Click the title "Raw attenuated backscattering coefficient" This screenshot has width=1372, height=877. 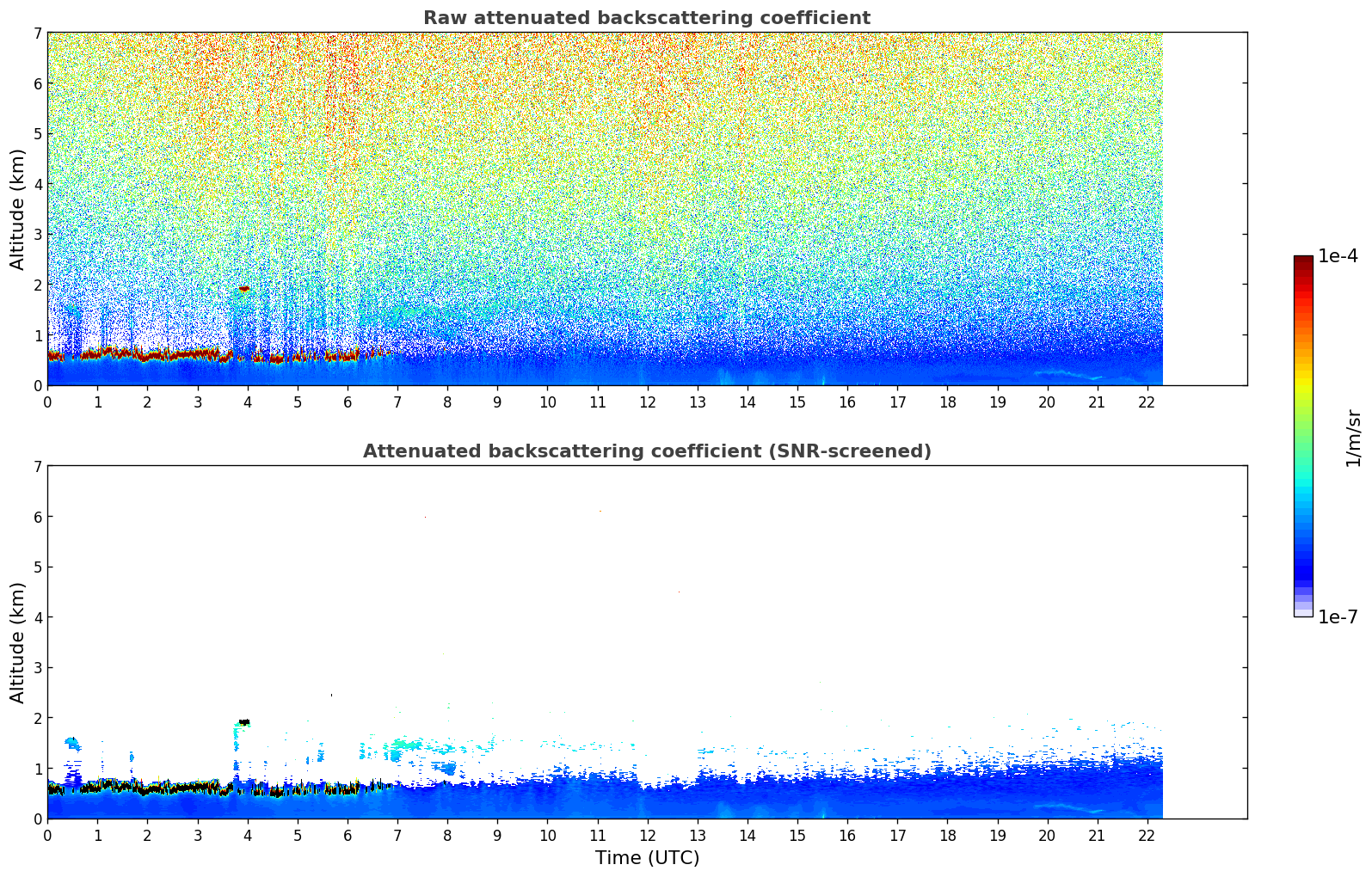point(647,18)
